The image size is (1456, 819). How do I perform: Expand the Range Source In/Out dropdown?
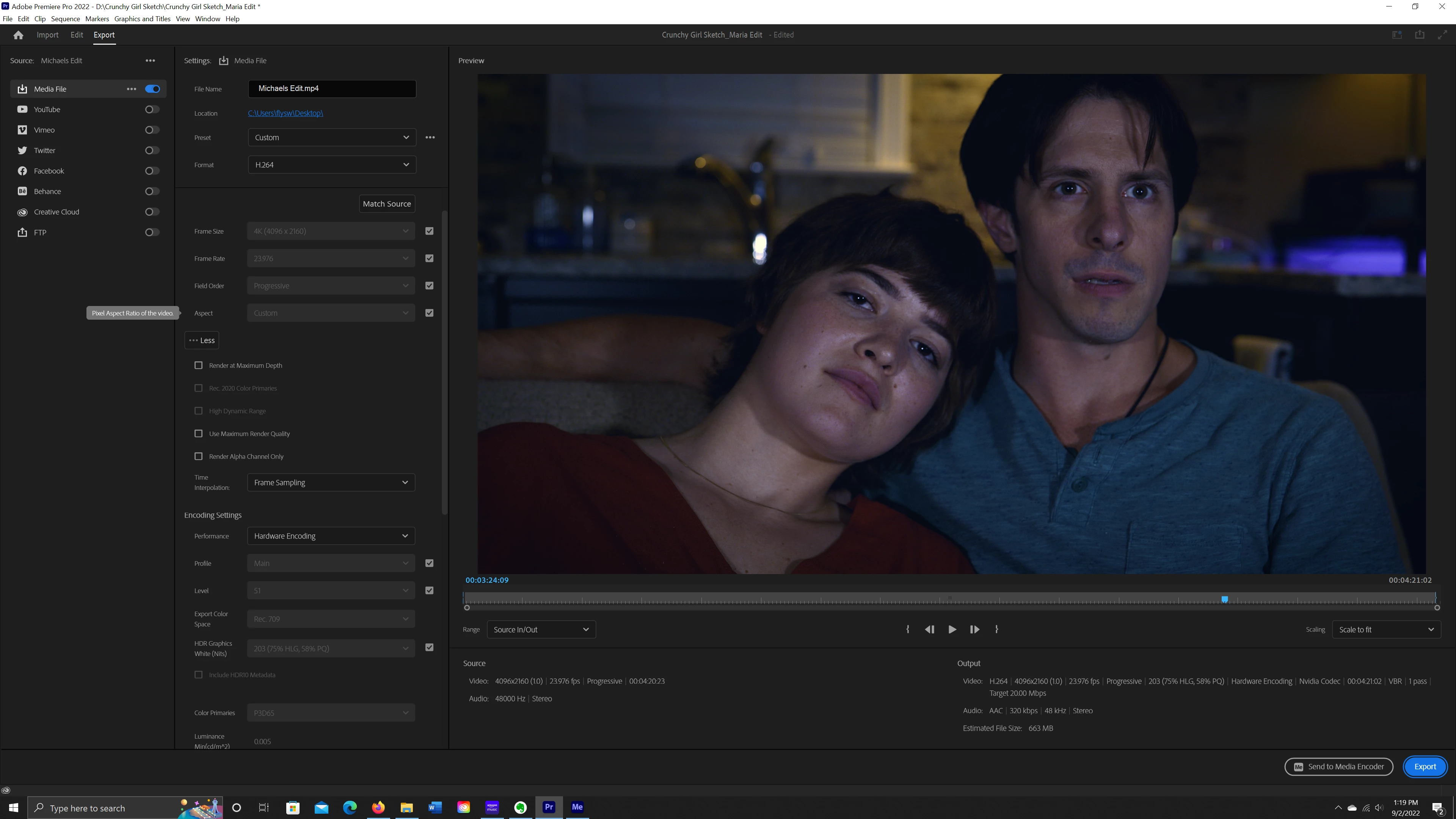point(541,629)
